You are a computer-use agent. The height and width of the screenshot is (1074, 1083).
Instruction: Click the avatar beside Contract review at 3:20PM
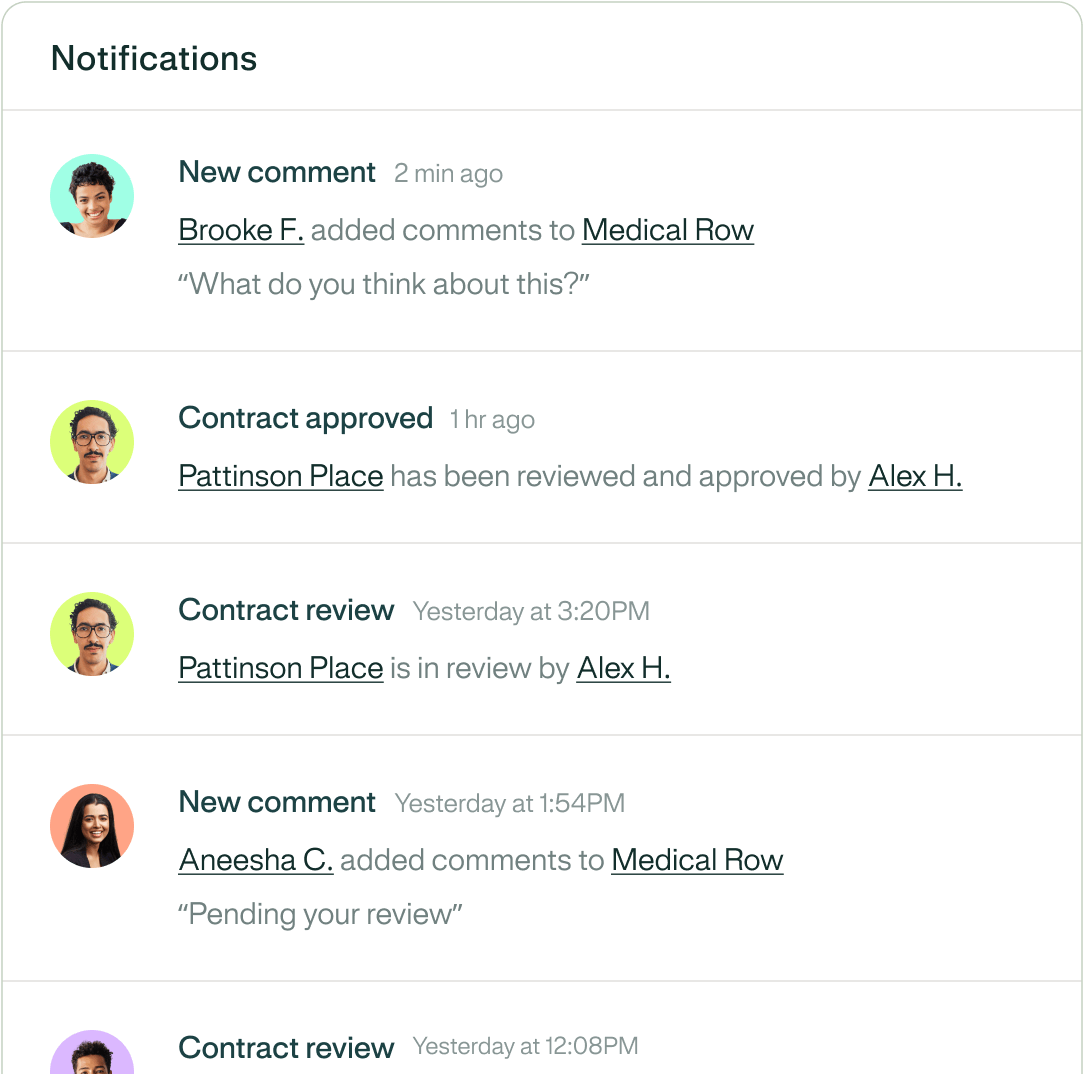[x=92, y=634]
